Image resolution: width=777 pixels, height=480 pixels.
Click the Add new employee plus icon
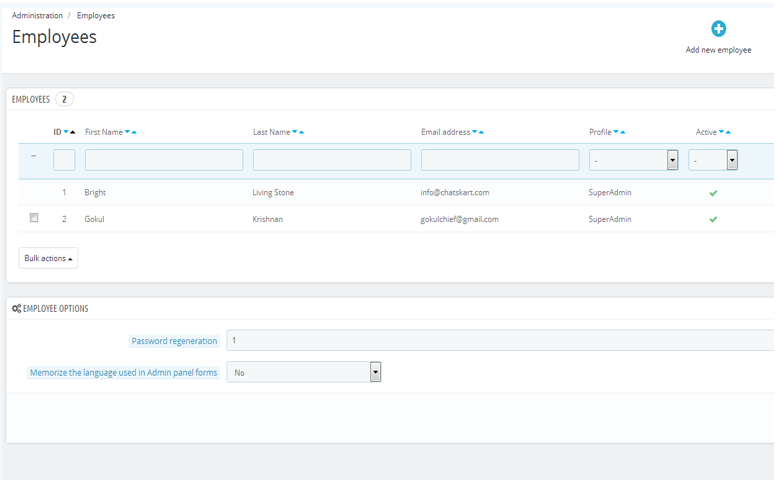click(718, 29)
